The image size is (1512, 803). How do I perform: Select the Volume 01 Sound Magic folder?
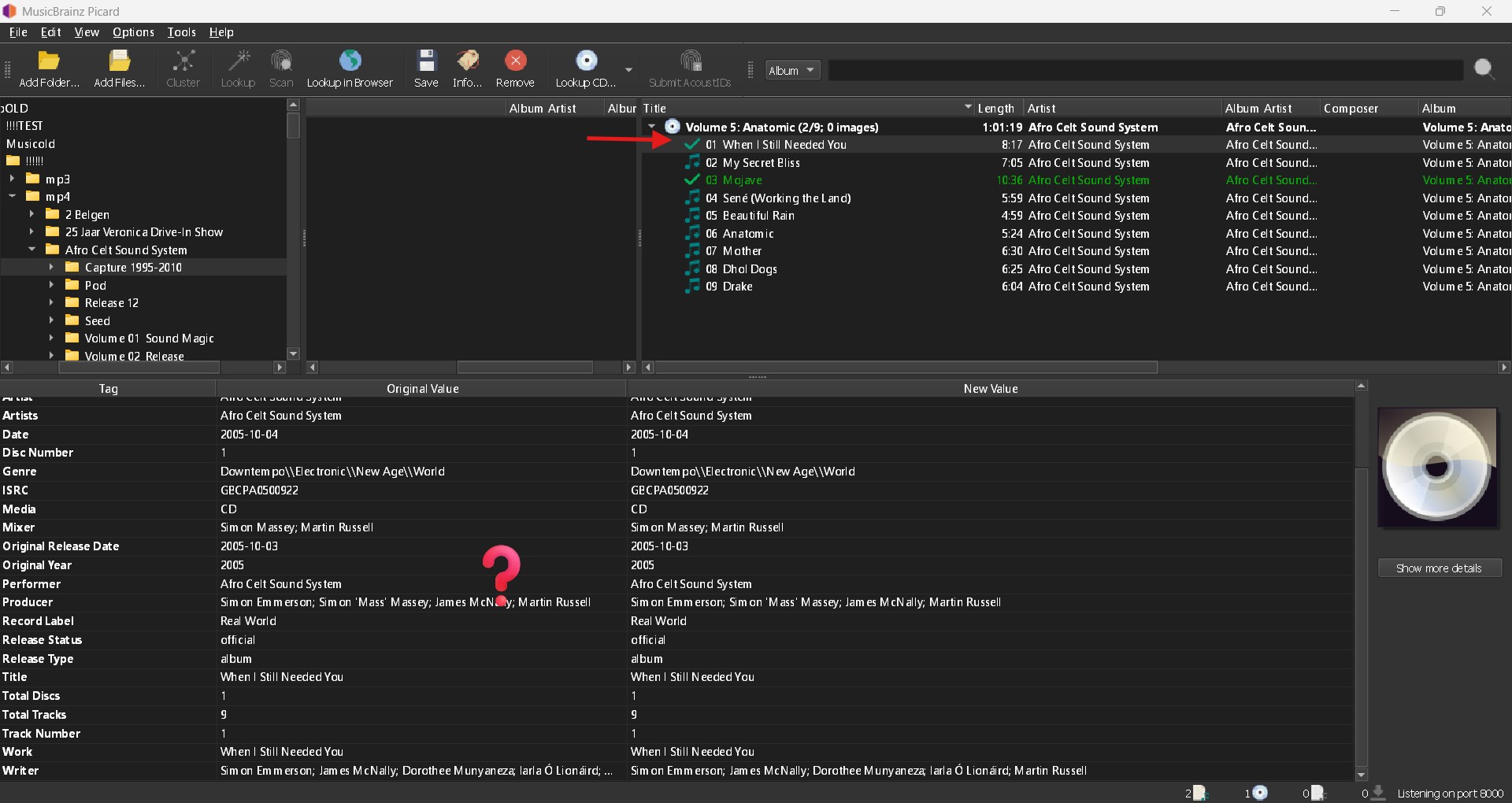click(x=149, y=338)
